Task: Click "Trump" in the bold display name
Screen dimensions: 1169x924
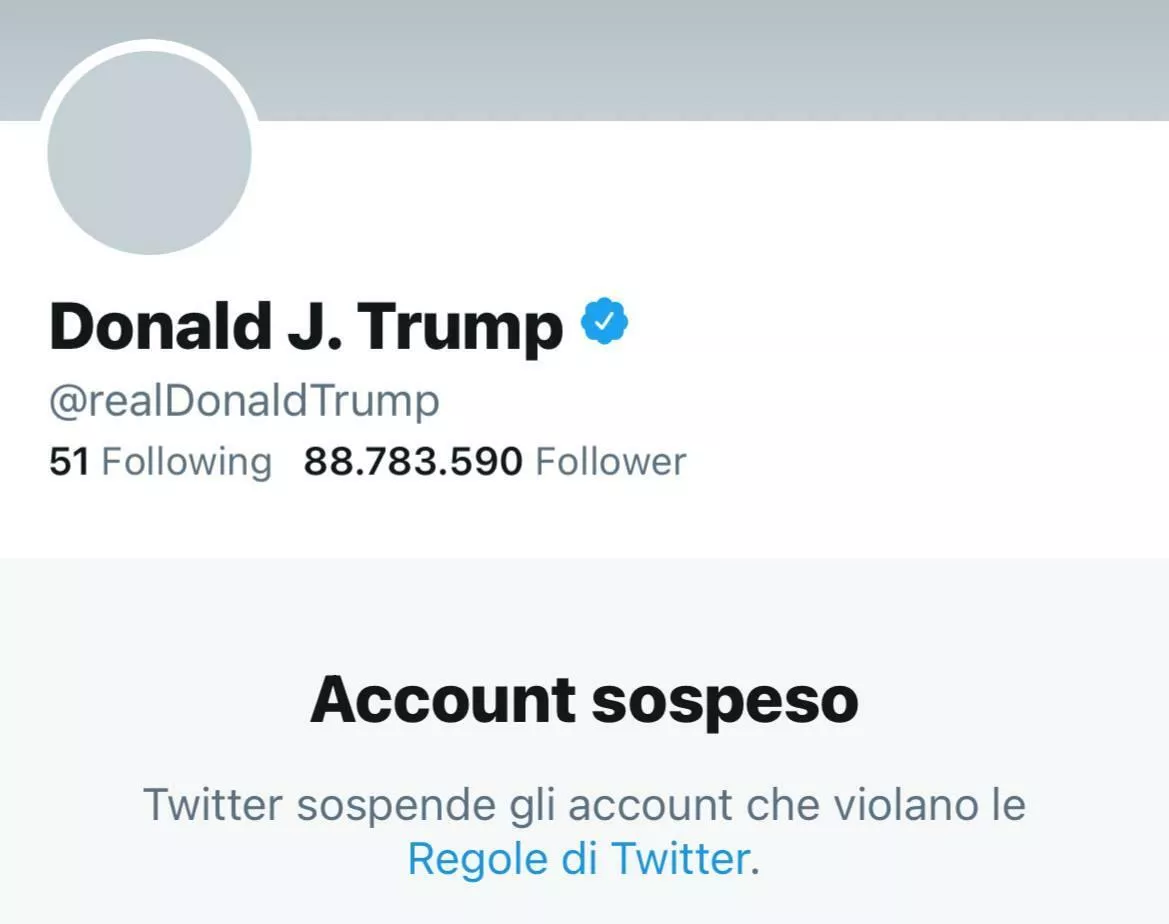Action: (x=460, y=326)
